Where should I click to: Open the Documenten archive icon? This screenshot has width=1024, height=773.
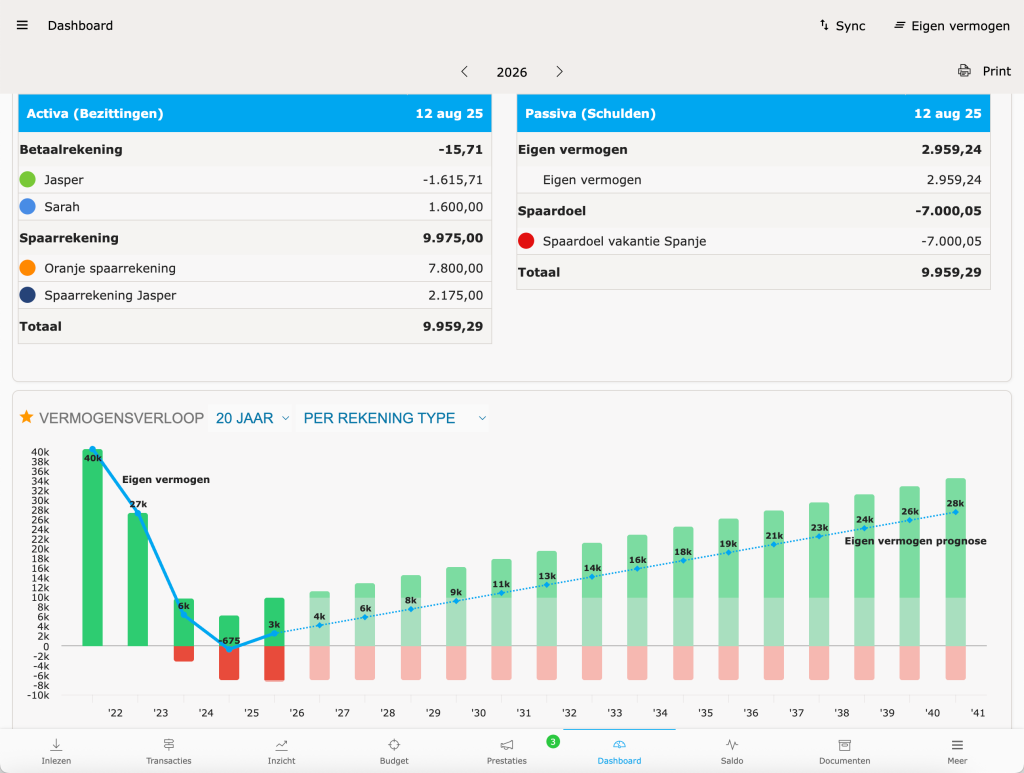(x=844, y=745)
